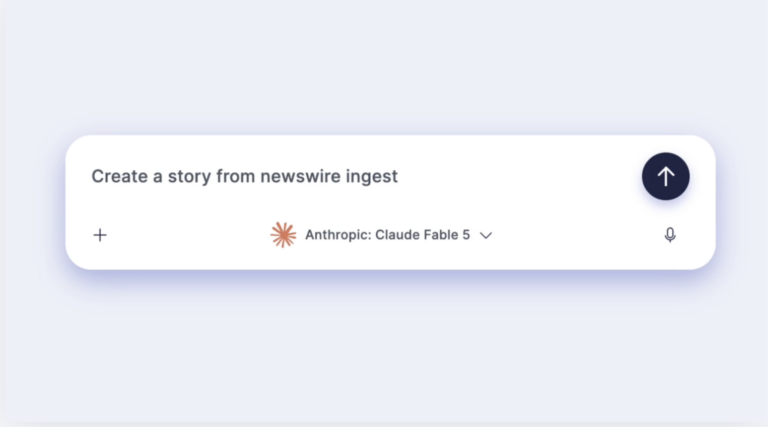This screenshot has width=768, height=427.
Task: Open attachment options via the plus sign
Action: click(100, 235)
